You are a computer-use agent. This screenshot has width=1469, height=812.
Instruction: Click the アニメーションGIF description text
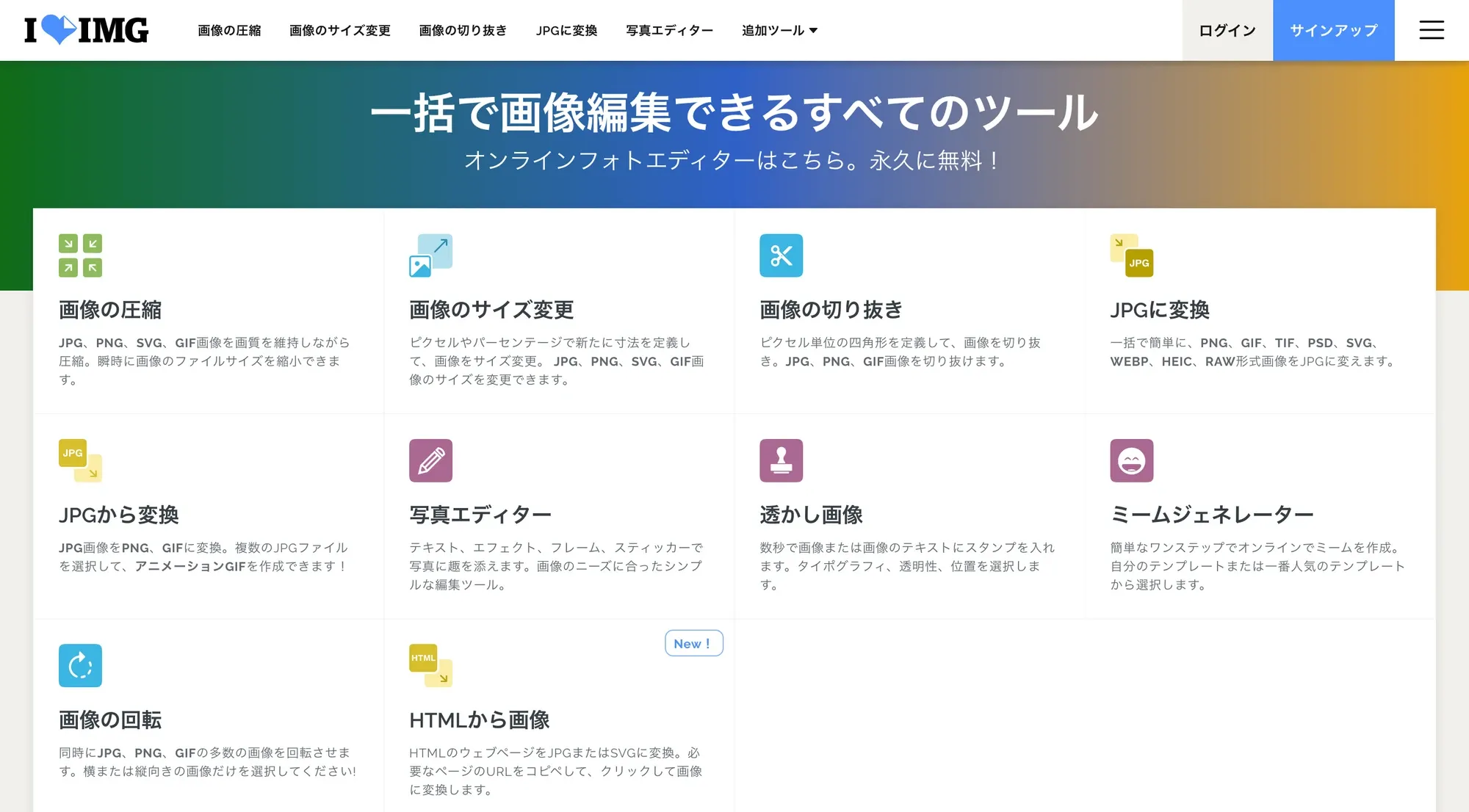tap(203, 557)
